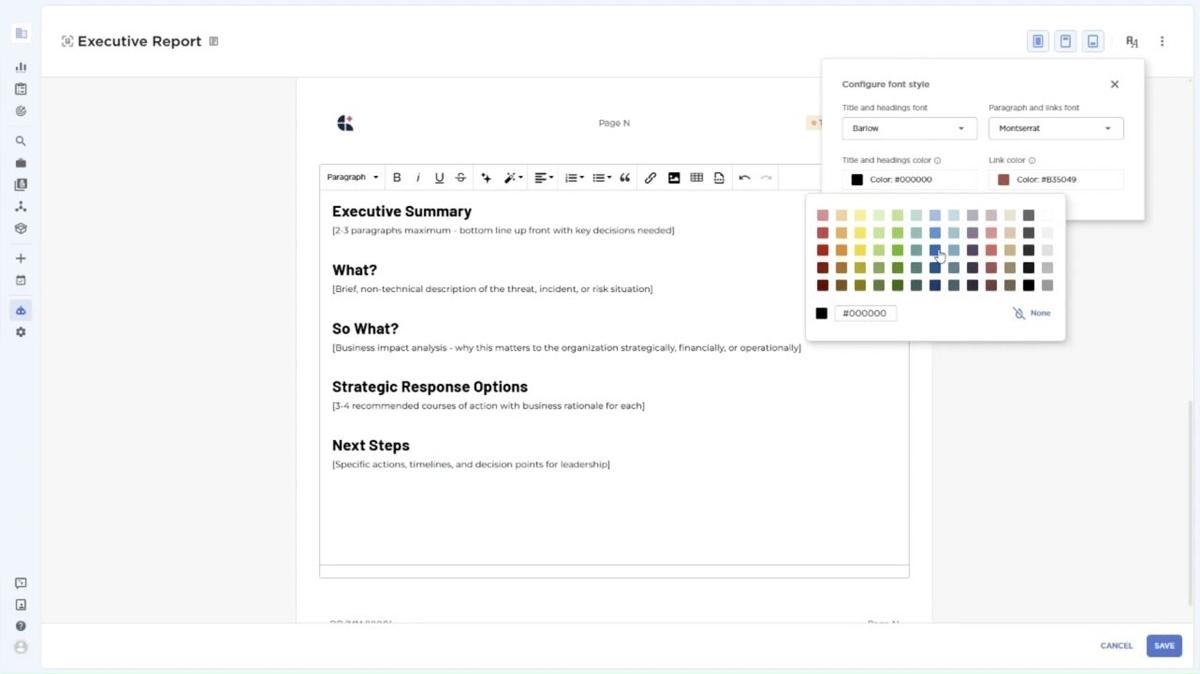This screenshot has height=674, width=1200.
Task: Open the 'Title and headings font' Barlow dropdown
Action: click(908, 128)
